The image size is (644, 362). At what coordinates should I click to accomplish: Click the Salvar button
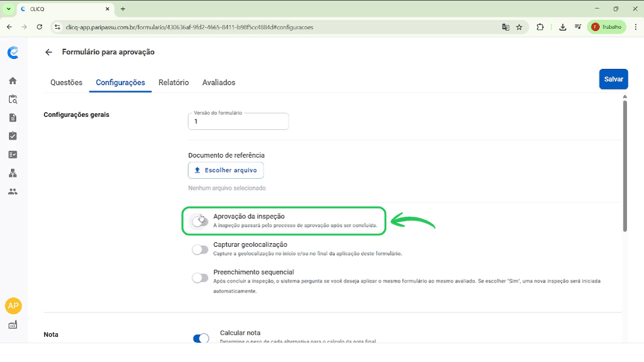pyautogui.click(x=613, y=79)
